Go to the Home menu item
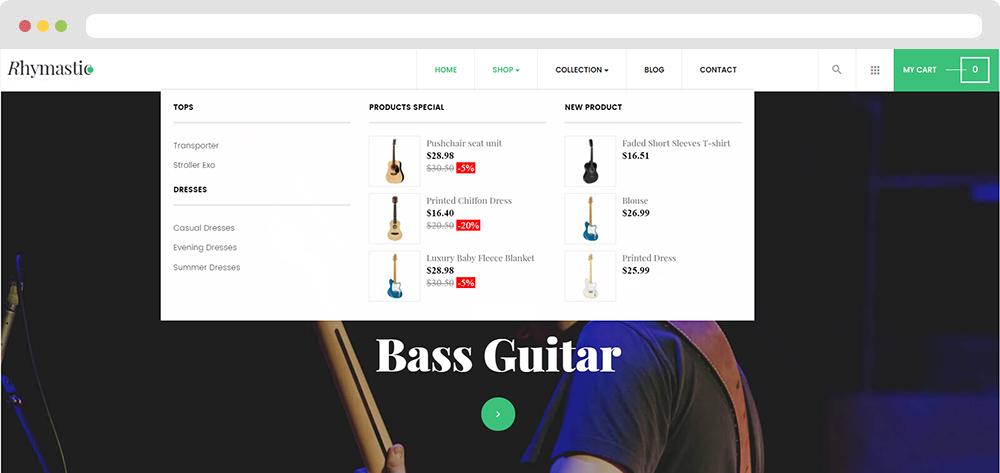1000x473 pixels. [x=446, y=70]
